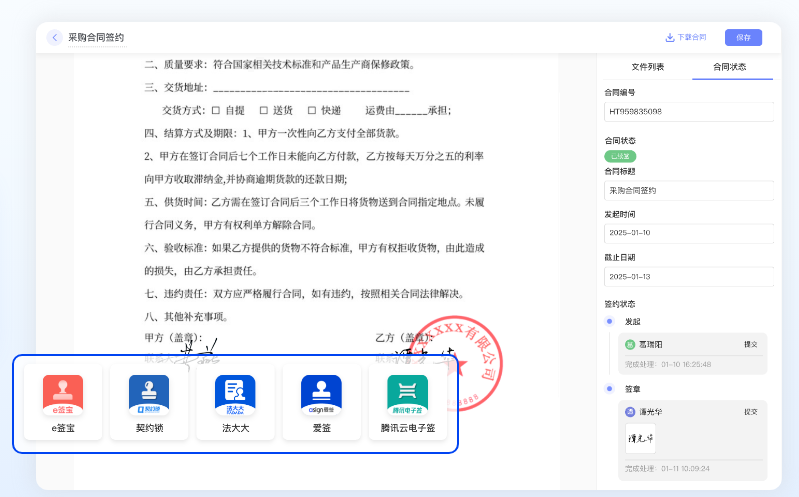Click 潘光华's avatar in the 签章 step

click(630, 412)
